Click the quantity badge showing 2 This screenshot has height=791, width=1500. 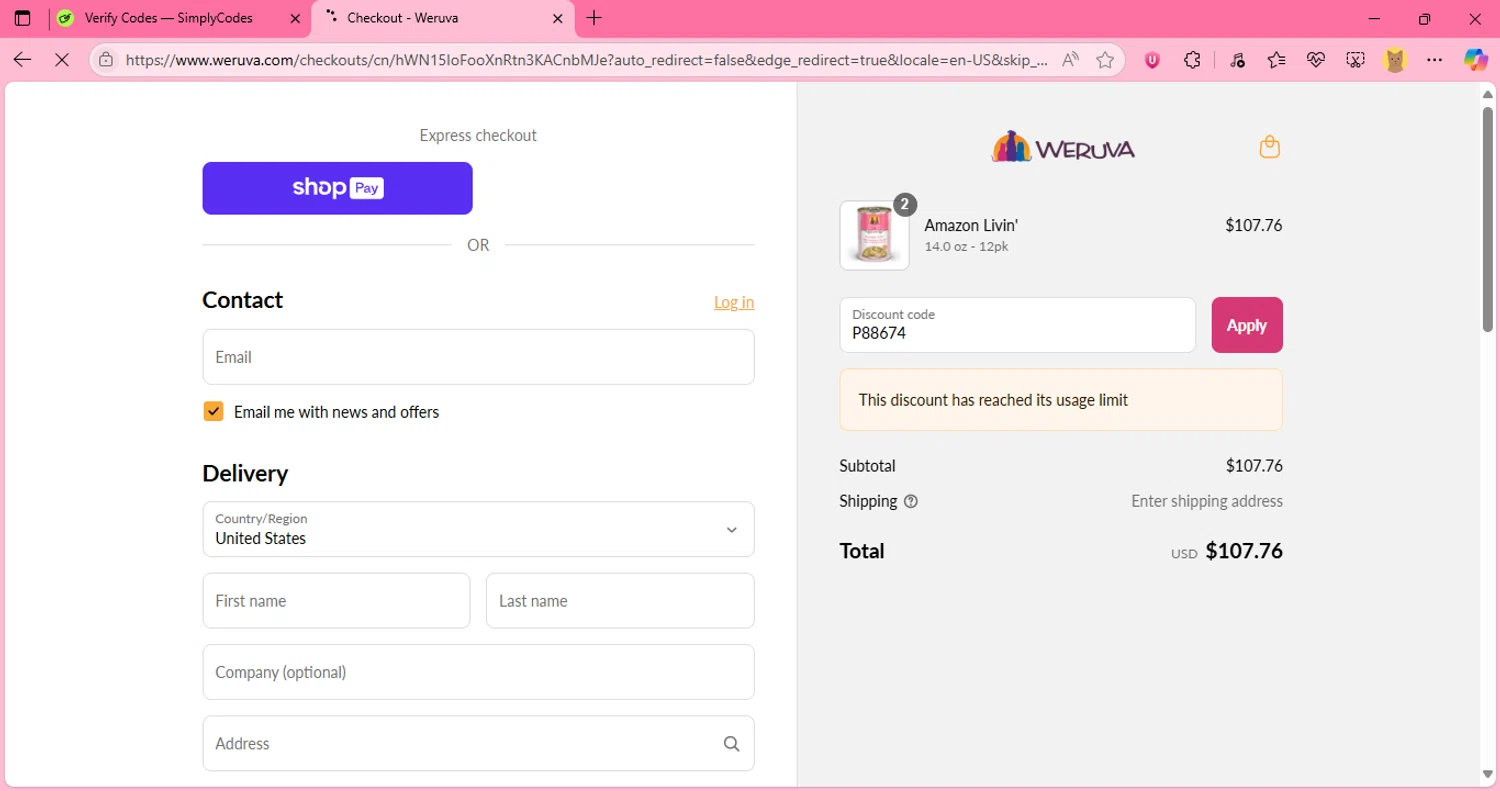pos(904,205)
